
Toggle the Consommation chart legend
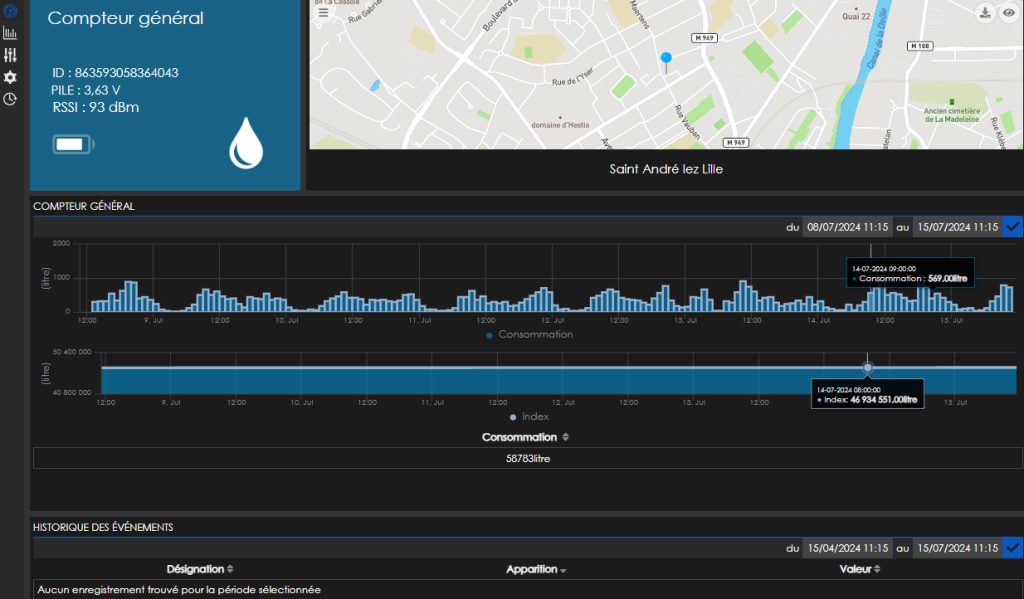coord(530,334)
